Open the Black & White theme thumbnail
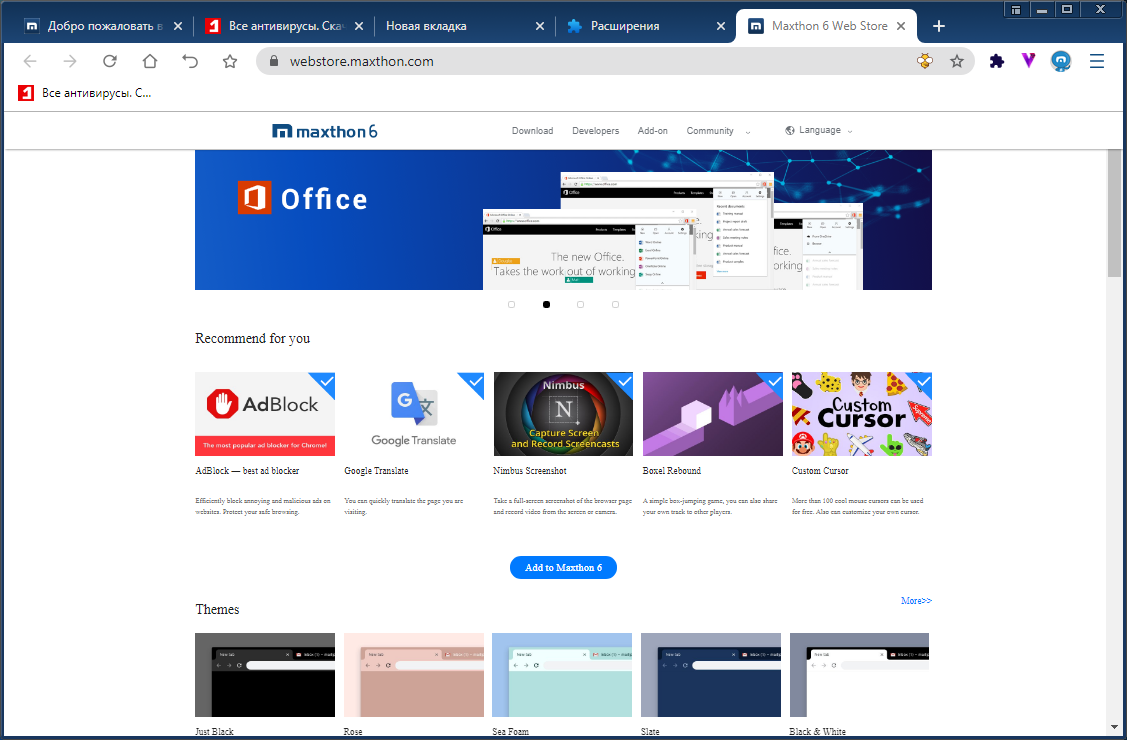Viewport: 1127px width, 740px height. pos(860,675)
